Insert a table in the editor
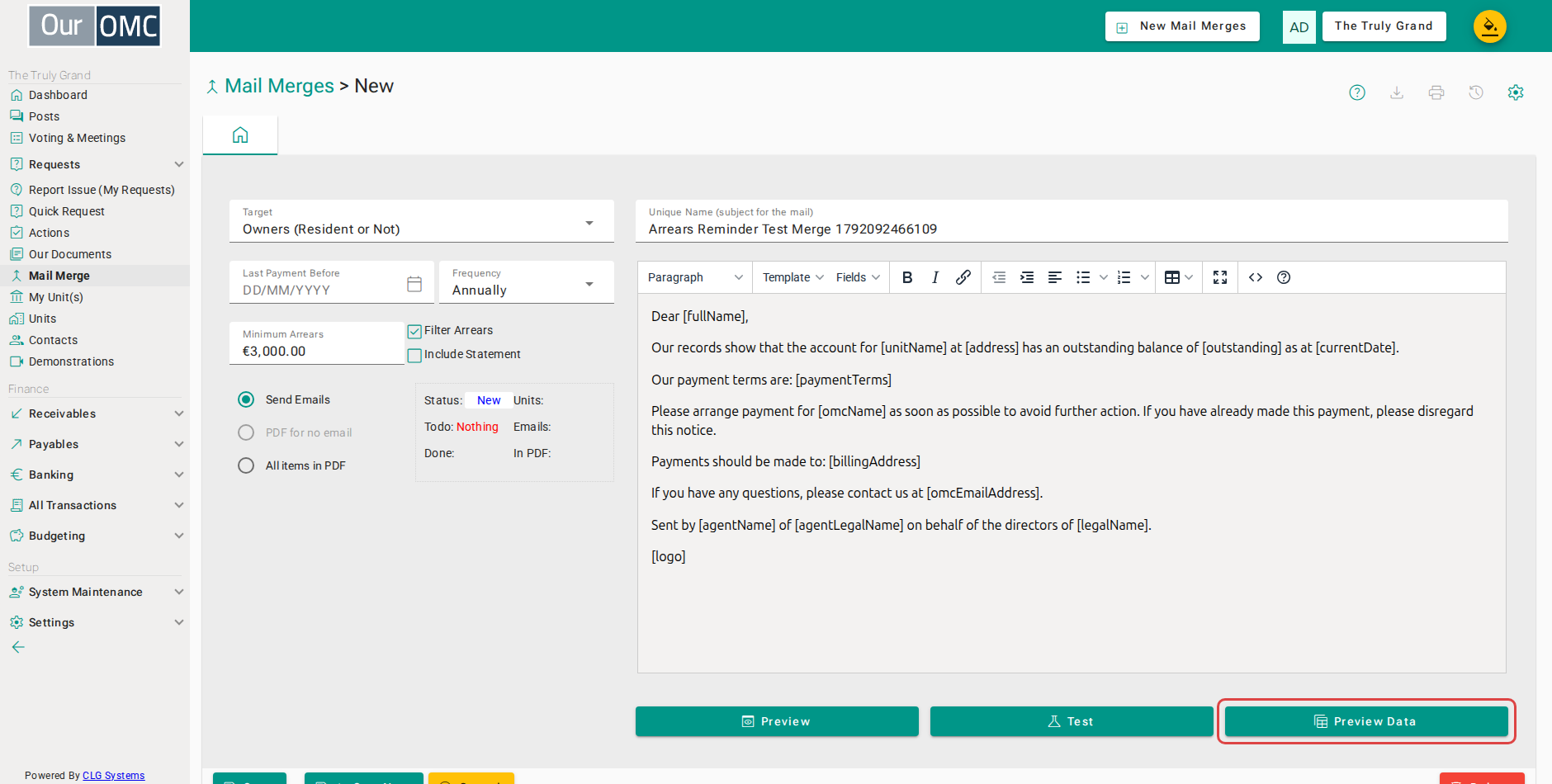 [1172, 277]
